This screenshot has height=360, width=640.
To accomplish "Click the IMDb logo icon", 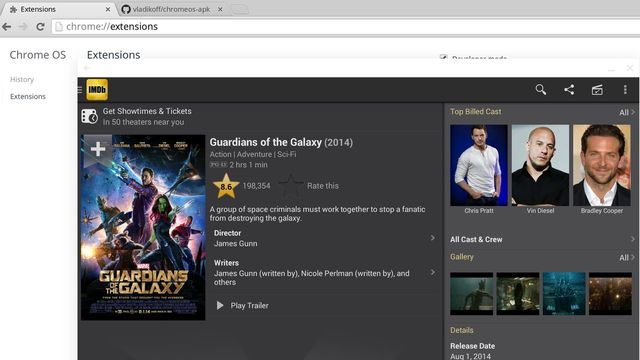I will [x=97, y=89].
